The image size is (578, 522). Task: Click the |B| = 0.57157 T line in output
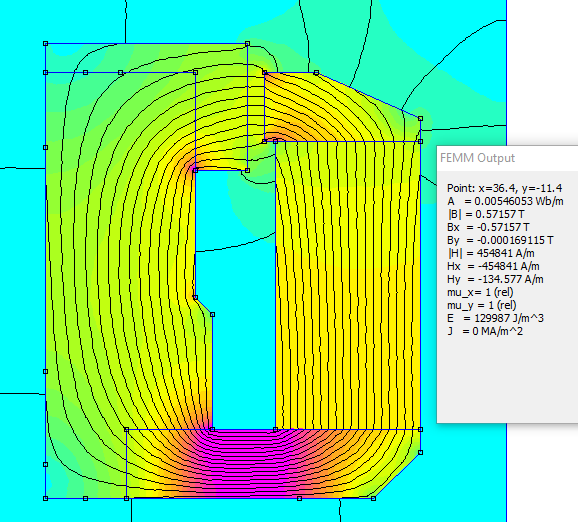coord(486,214)
